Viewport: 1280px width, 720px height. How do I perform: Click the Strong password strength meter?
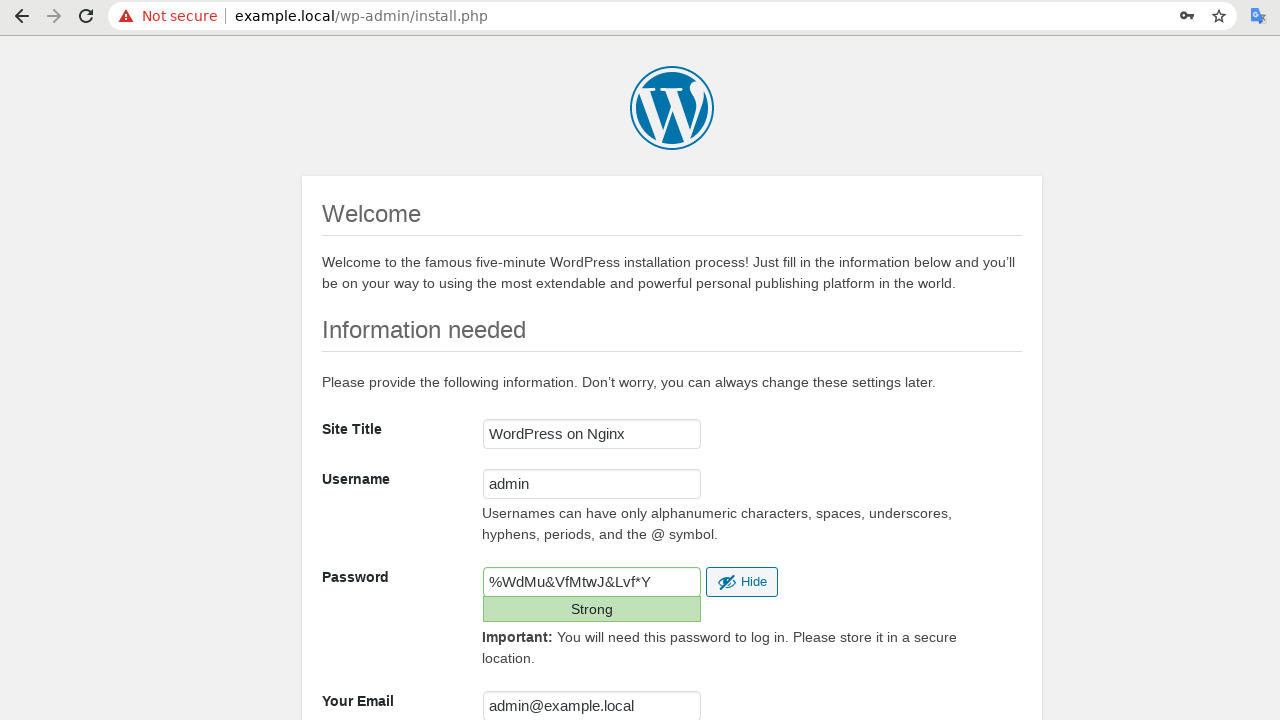coord(591,609)
